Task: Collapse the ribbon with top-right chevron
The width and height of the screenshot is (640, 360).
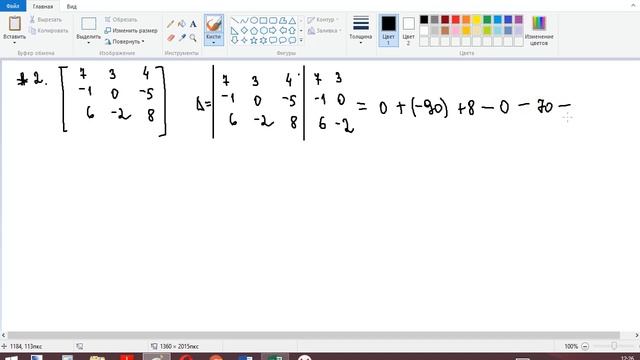Action: point(633,5)
